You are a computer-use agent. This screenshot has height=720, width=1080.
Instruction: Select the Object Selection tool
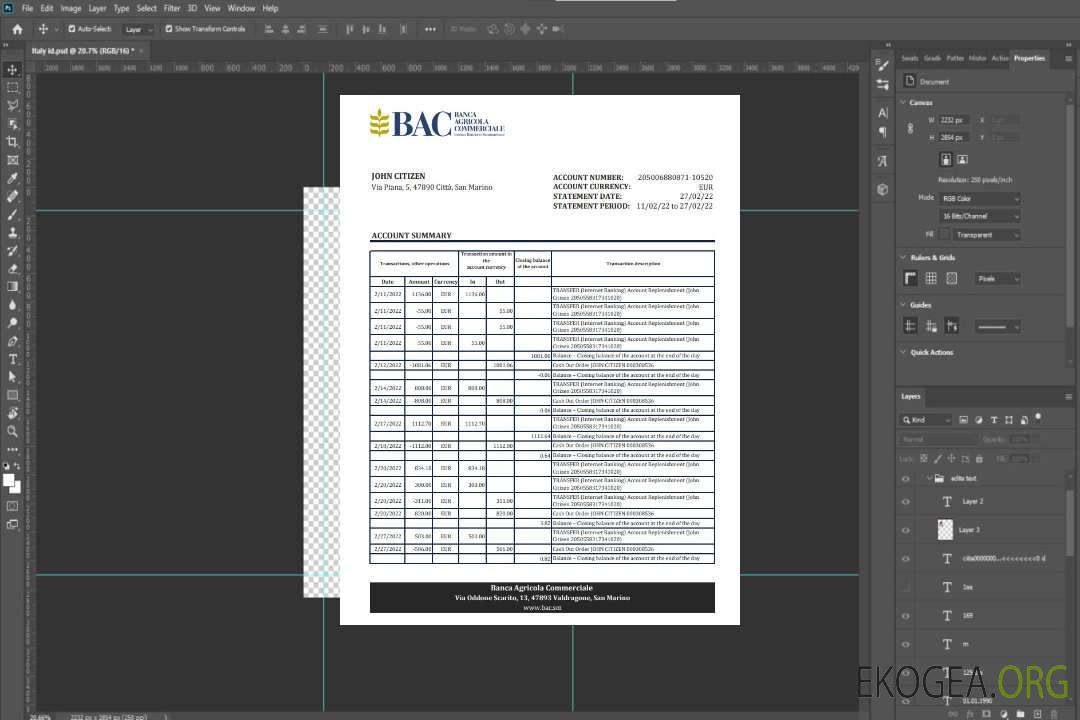pos(12,123)
